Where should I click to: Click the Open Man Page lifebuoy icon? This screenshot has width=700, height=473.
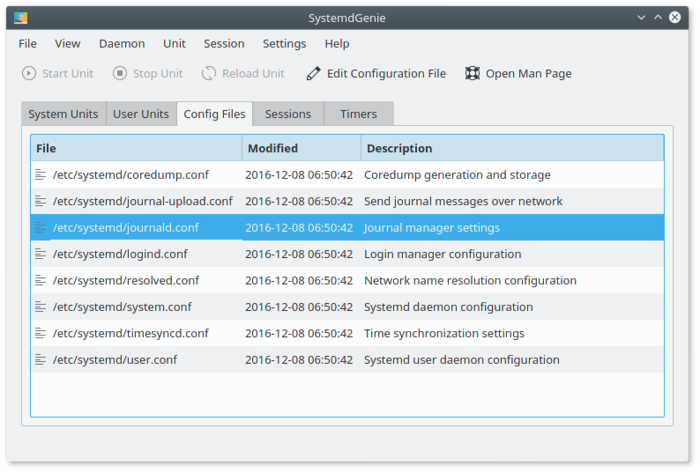pyautogui.click(x=472, y=73)
